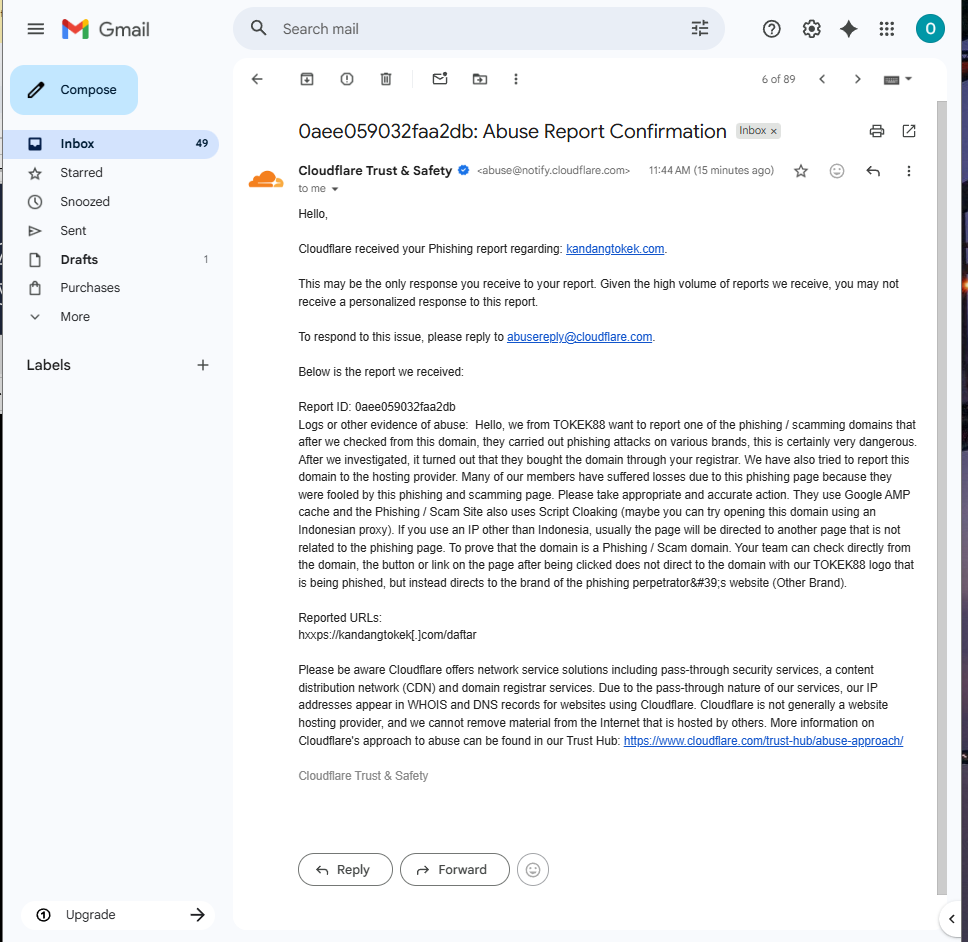Archive this email
The image size is (968, 942).
(307, 79)
